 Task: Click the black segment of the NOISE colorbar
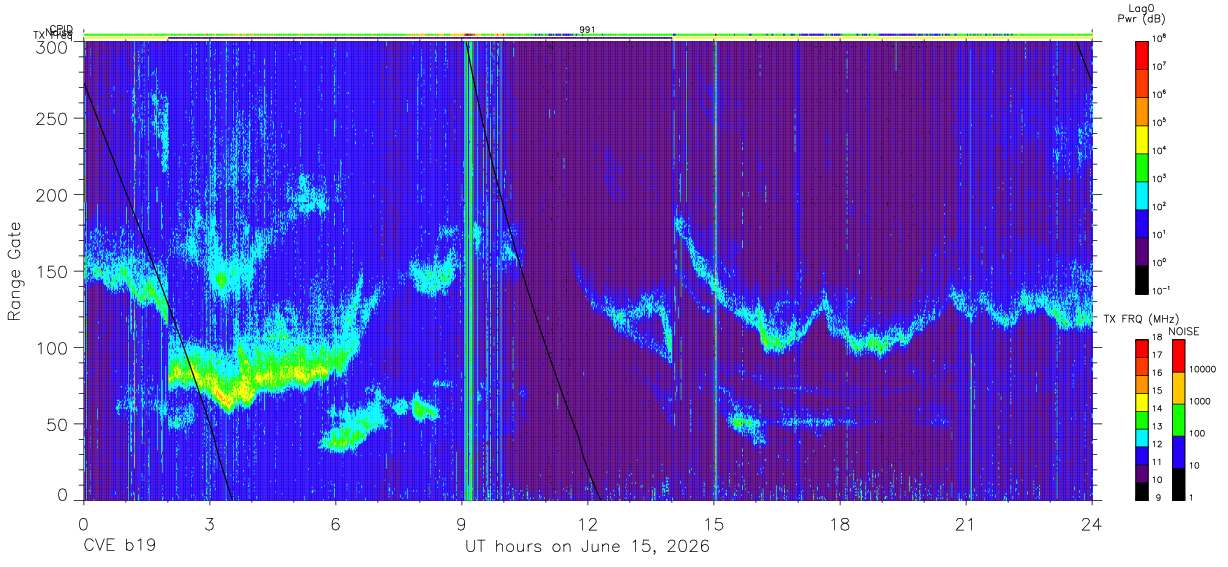[x=1178, y=484]
